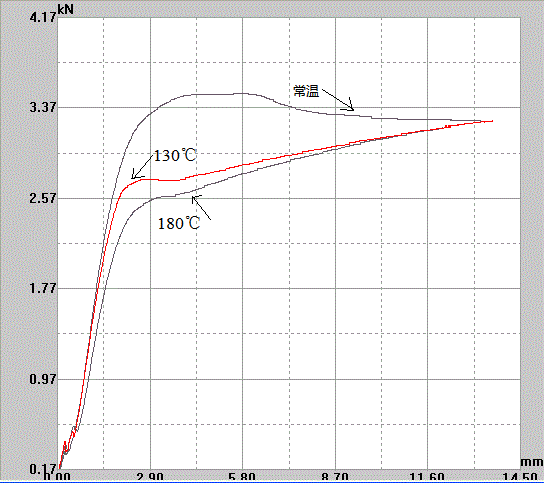544x483 pixels.
Task: Click the 3.37 y-axis value
Action: point(43,107)
